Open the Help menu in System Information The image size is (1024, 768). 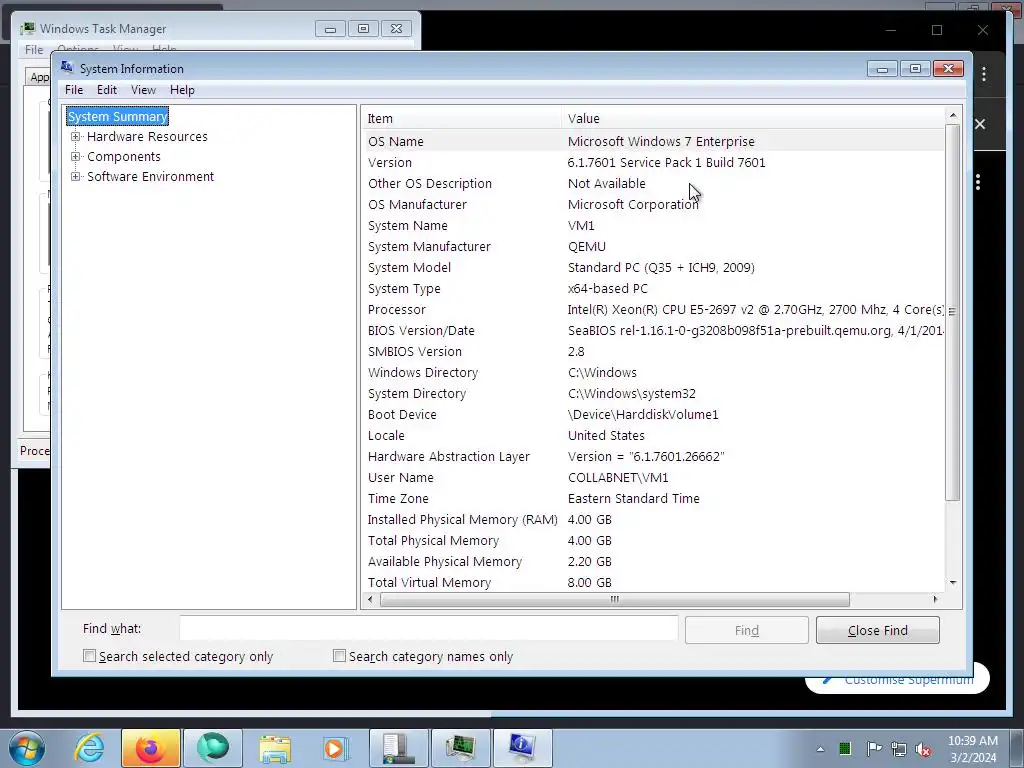click(x=182, y=89)
